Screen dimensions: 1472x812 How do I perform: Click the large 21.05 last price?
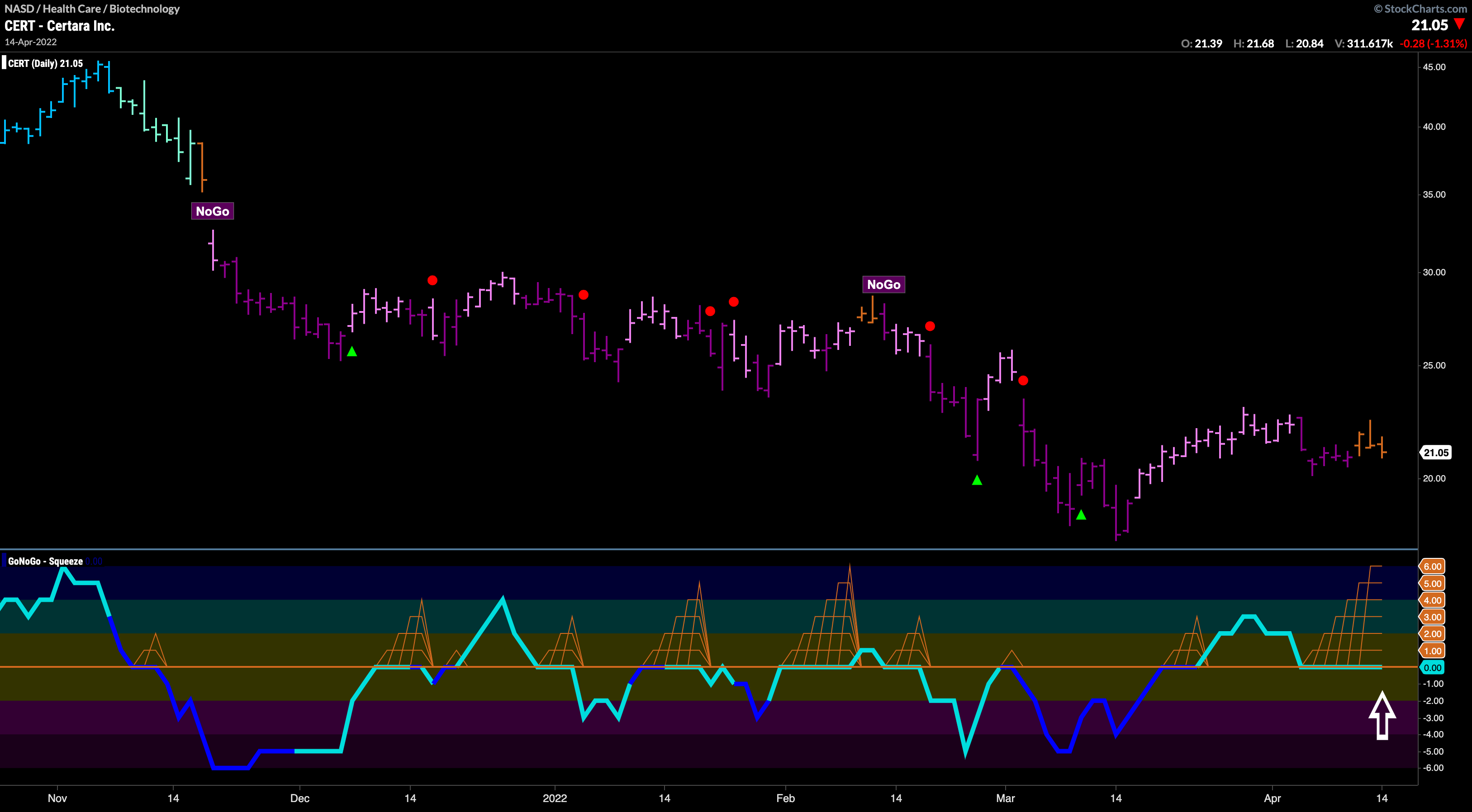1430,25
